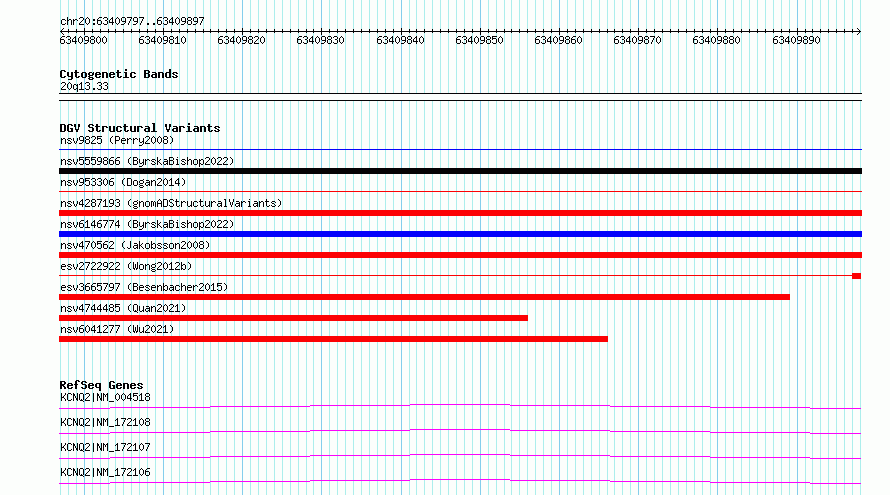This screenshot has width=890, height=495.
Task: Open variant esv2722922 (Wong2012b) label
Action: (126, 266)
